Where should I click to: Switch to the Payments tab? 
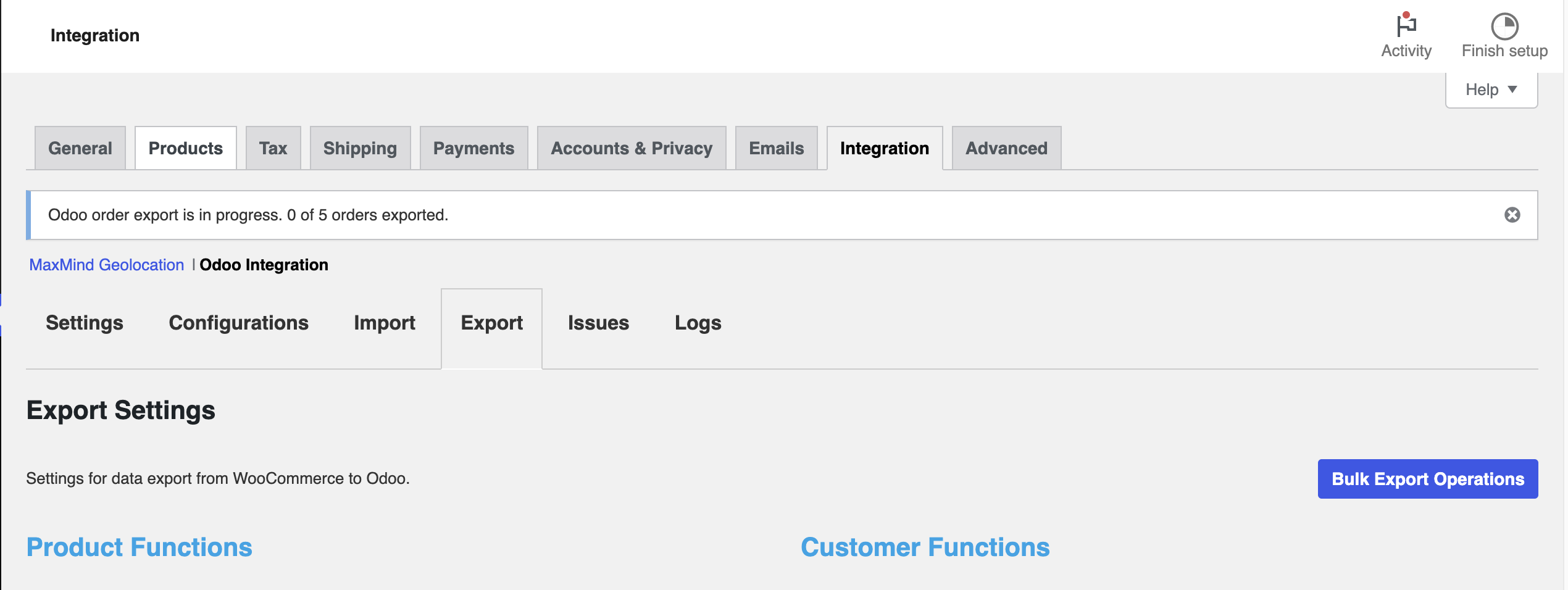[473, 148]
